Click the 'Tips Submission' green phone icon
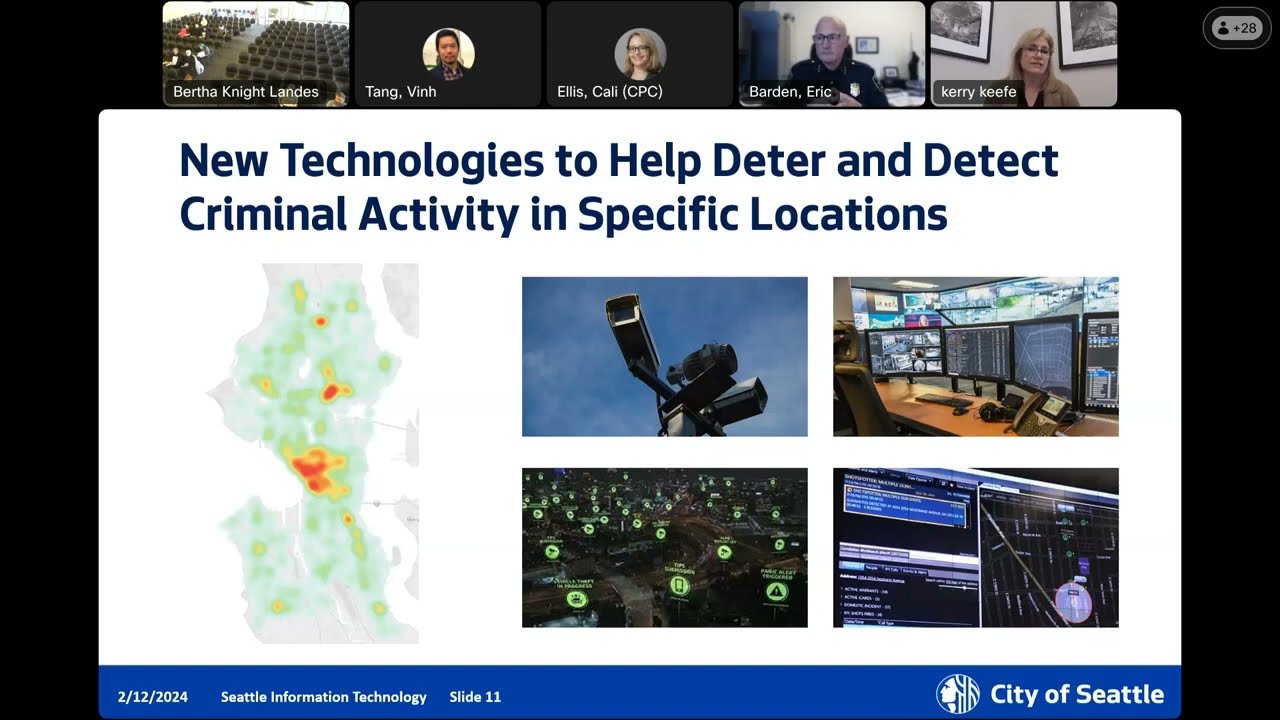Viewport: 1280px width, 720px height. coord(679,585)
